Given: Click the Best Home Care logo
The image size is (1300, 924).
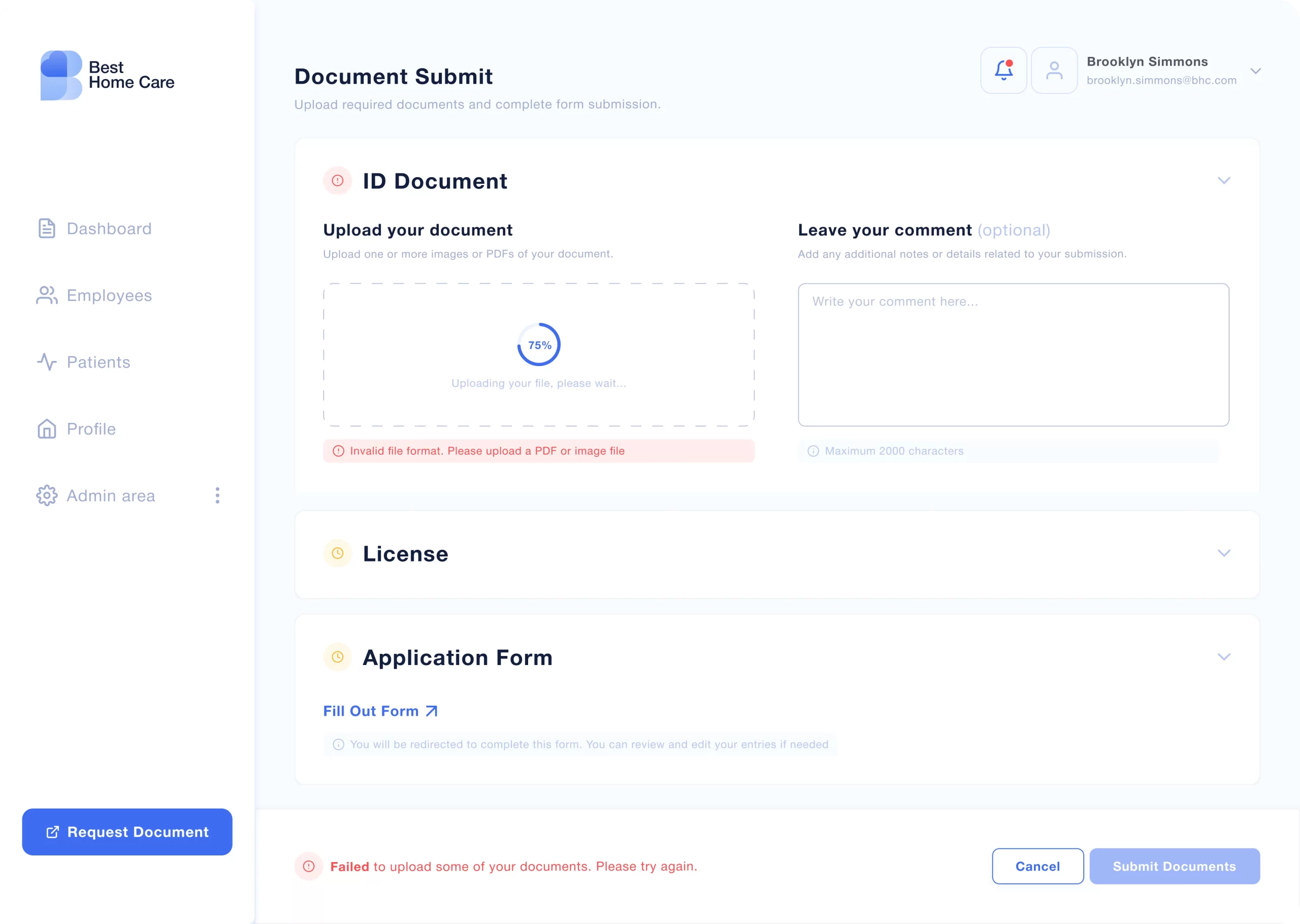Looking at the screenshot, I should click(107, 75).
